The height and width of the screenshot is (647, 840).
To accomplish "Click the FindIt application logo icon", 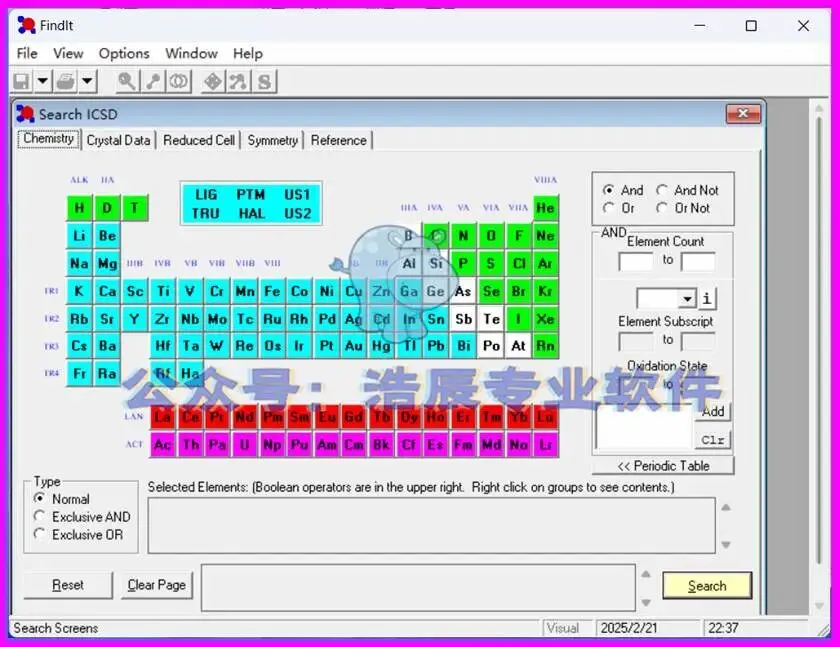I will (x=26, y=25).
